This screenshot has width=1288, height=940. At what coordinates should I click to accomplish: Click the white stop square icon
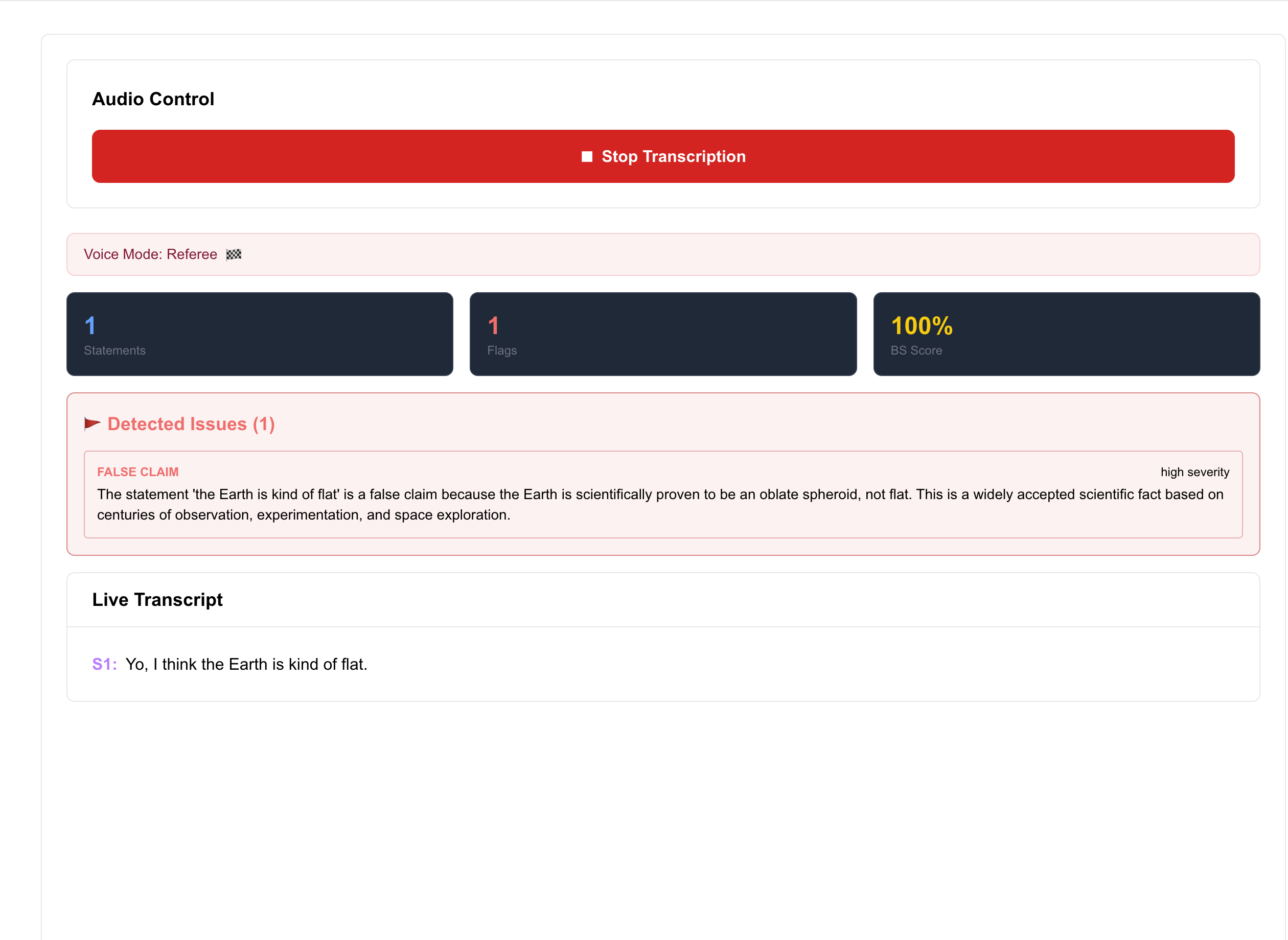point(587,156)
